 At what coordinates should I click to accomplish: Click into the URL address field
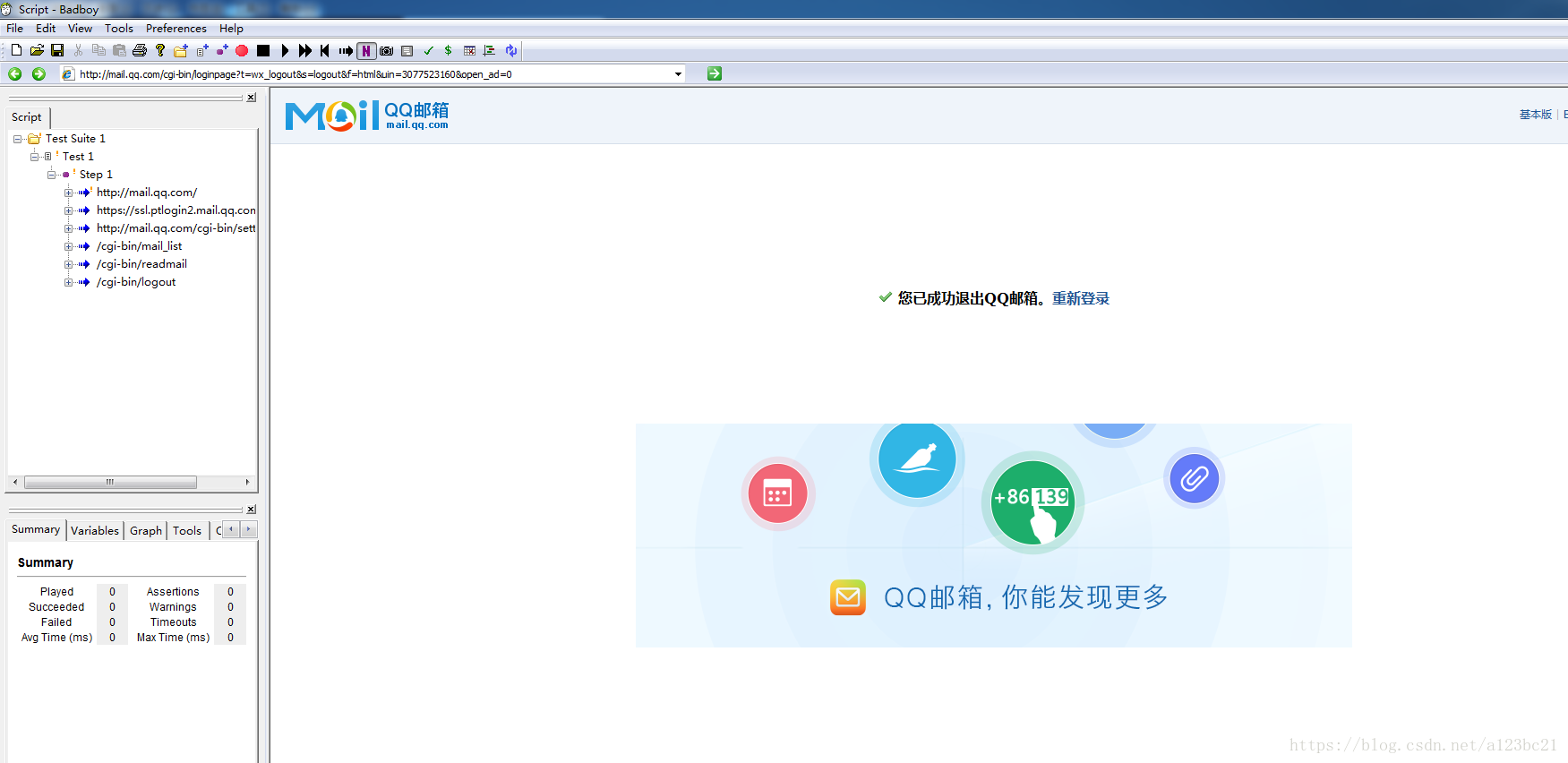[374, 74]
